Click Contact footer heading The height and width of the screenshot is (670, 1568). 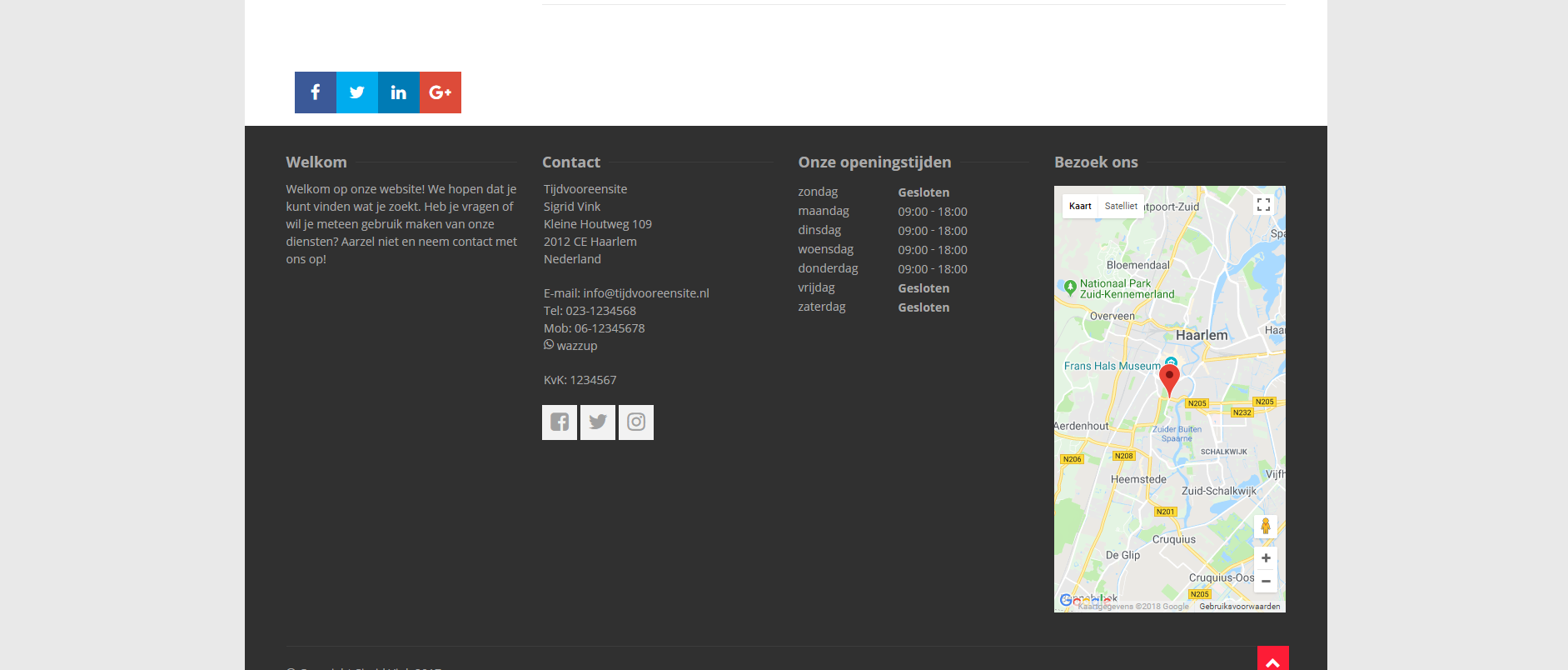tap(571, 162)
